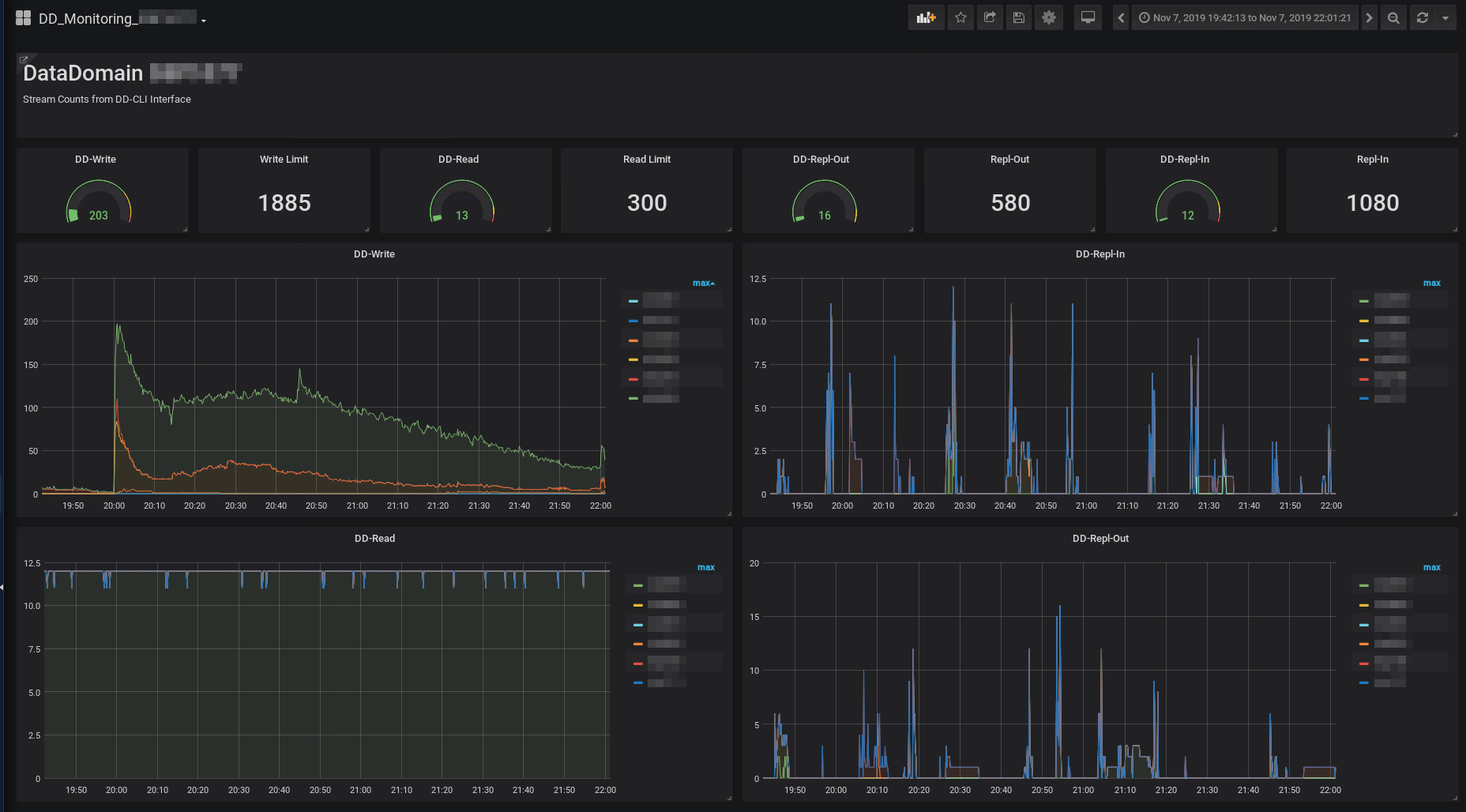Open time range picker
Image resolution: width=1466 pixels, height=812 pixels.
(1245, 17)
